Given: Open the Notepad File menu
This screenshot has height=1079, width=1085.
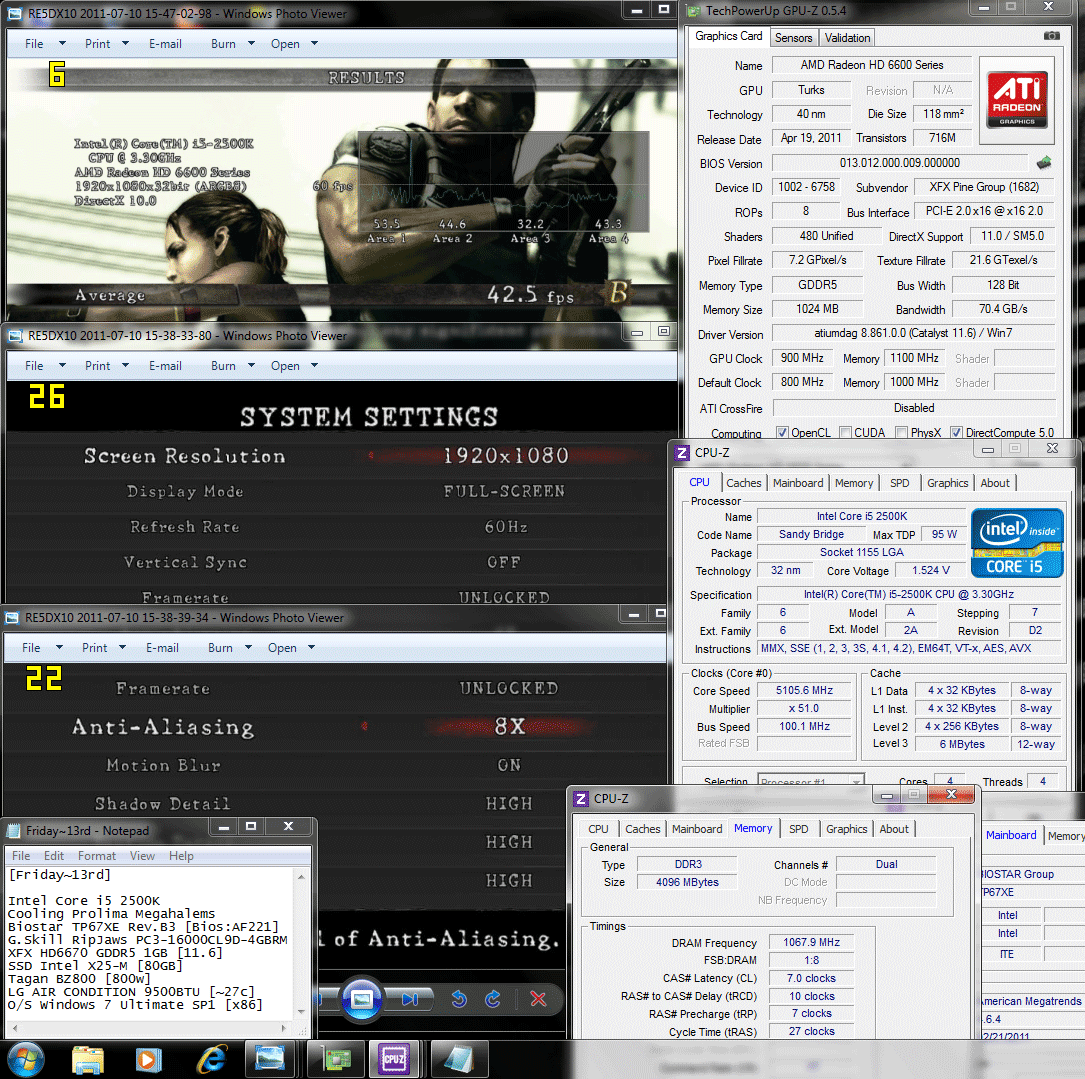Looking at the screenshot, I should click(x=21, y=856).
